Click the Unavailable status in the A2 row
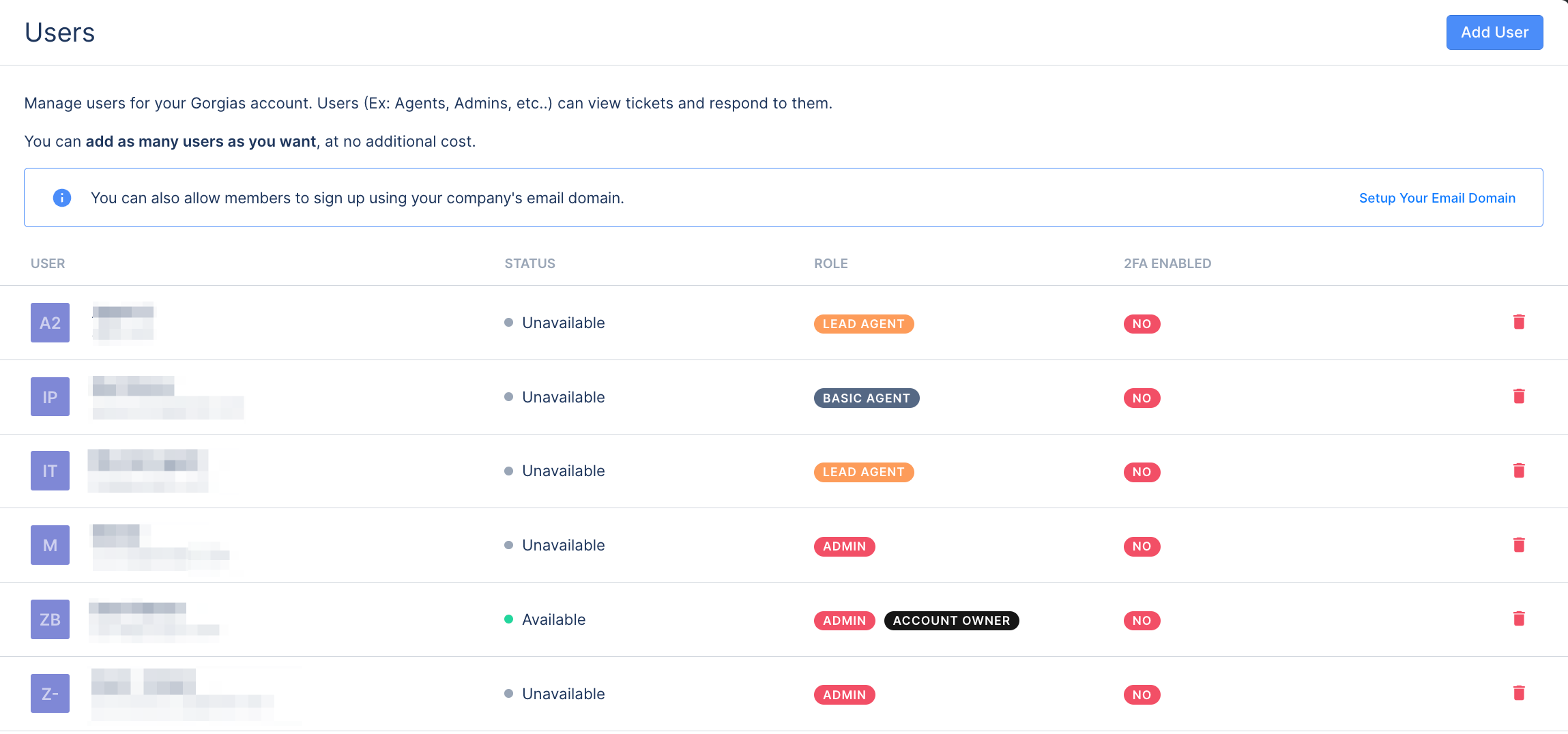This screenshot has width=1568, height=734. (x=555, y=323)
